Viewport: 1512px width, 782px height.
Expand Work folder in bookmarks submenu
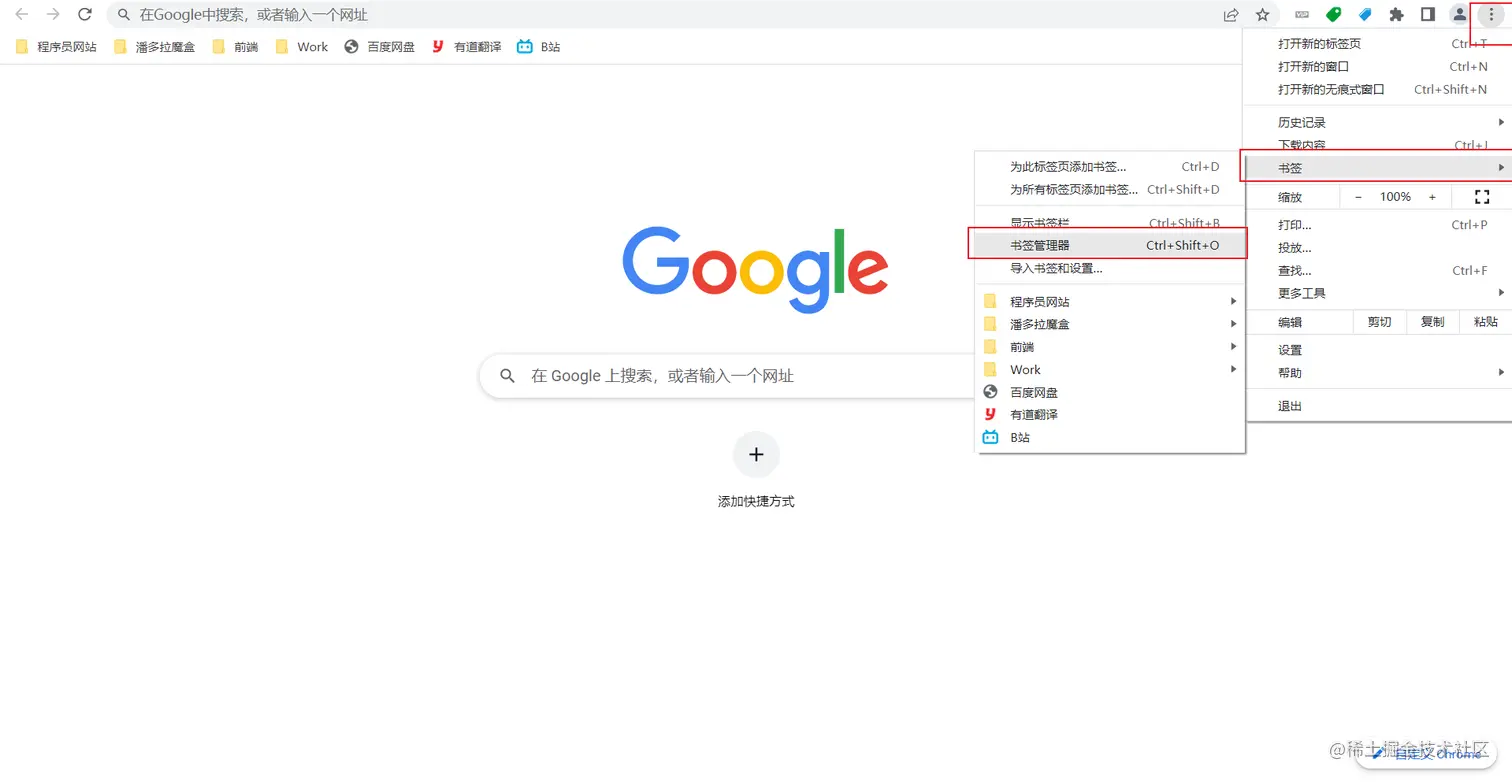(x=1110, y=370)
